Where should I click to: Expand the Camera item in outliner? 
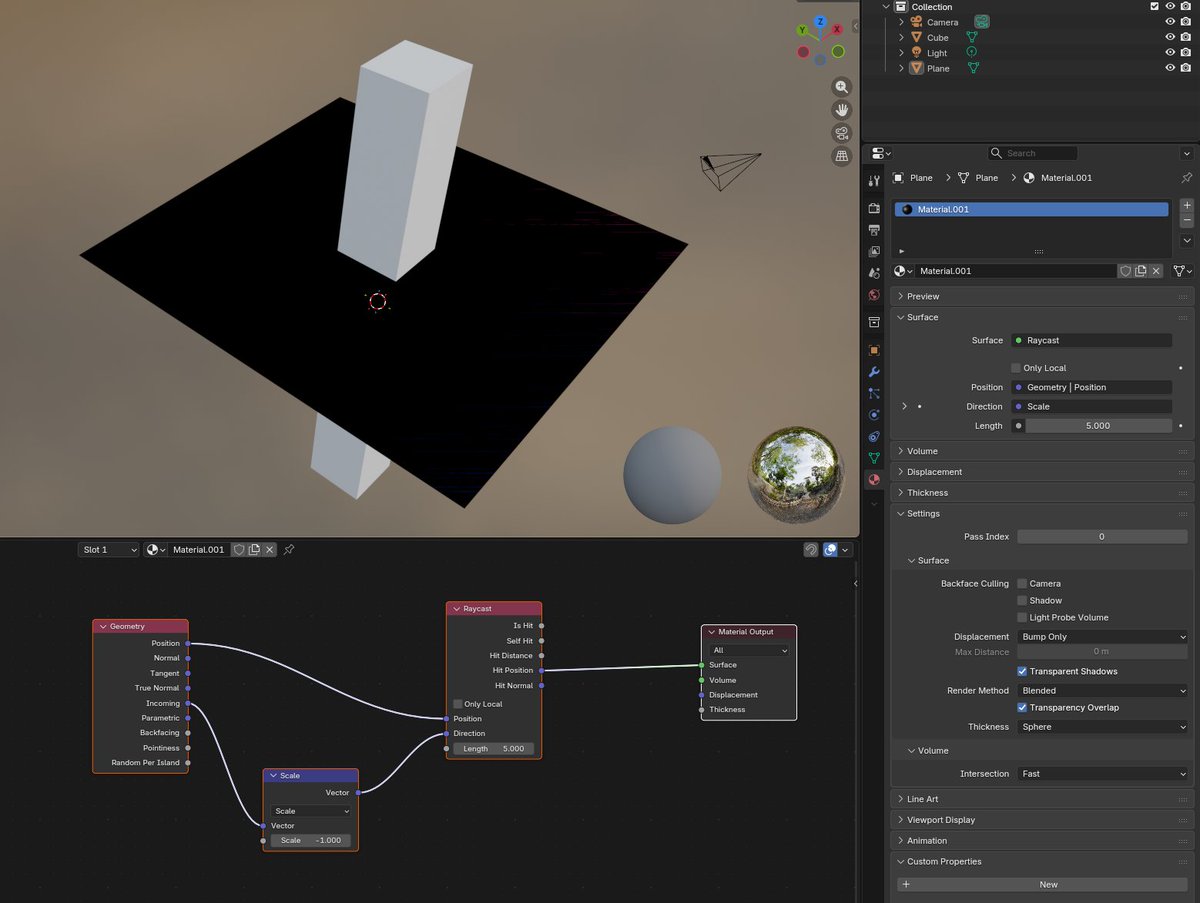901,22
